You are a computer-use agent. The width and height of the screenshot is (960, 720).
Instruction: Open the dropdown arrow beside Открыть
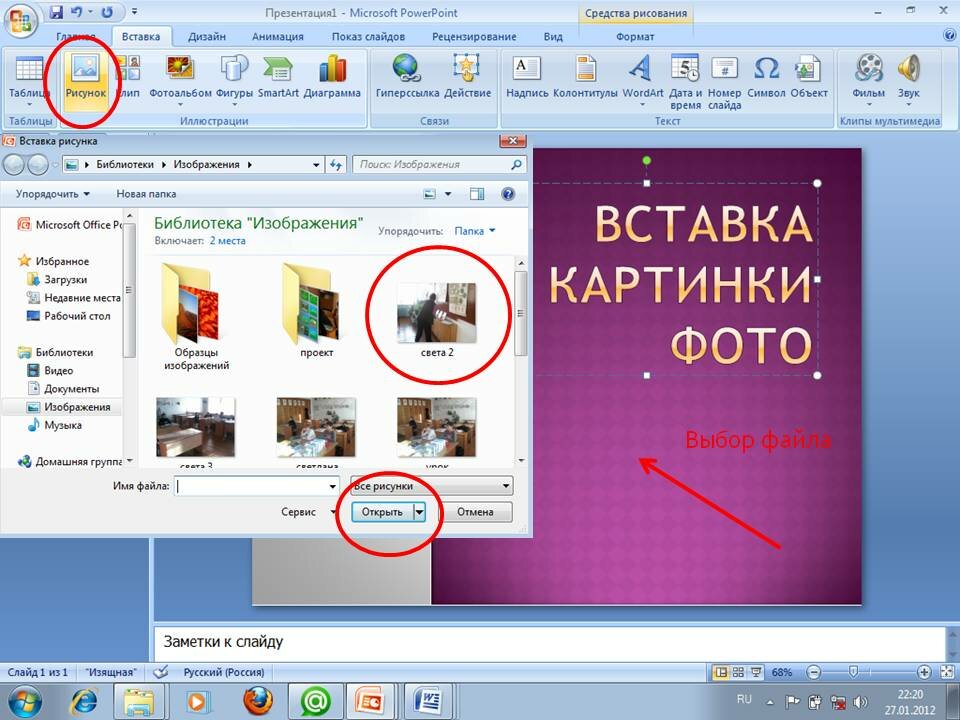[x=420, y=512]
